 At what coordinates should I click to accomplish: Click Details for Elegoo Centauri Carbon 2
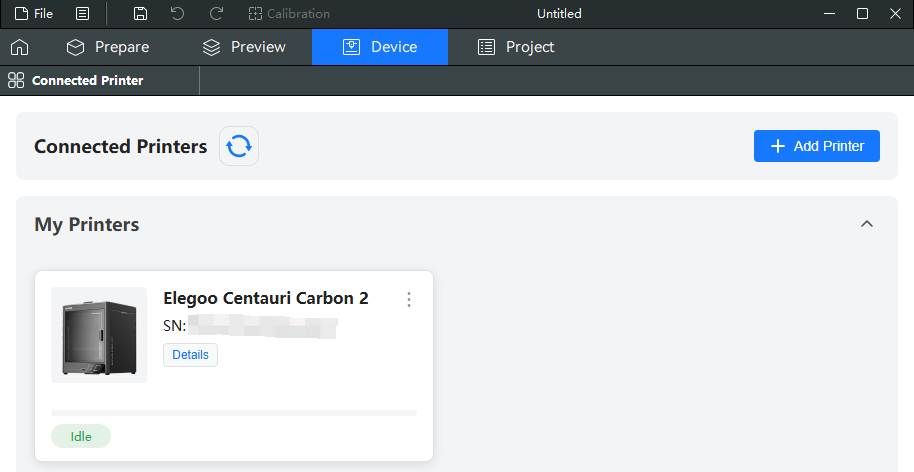tap(191, 355)
